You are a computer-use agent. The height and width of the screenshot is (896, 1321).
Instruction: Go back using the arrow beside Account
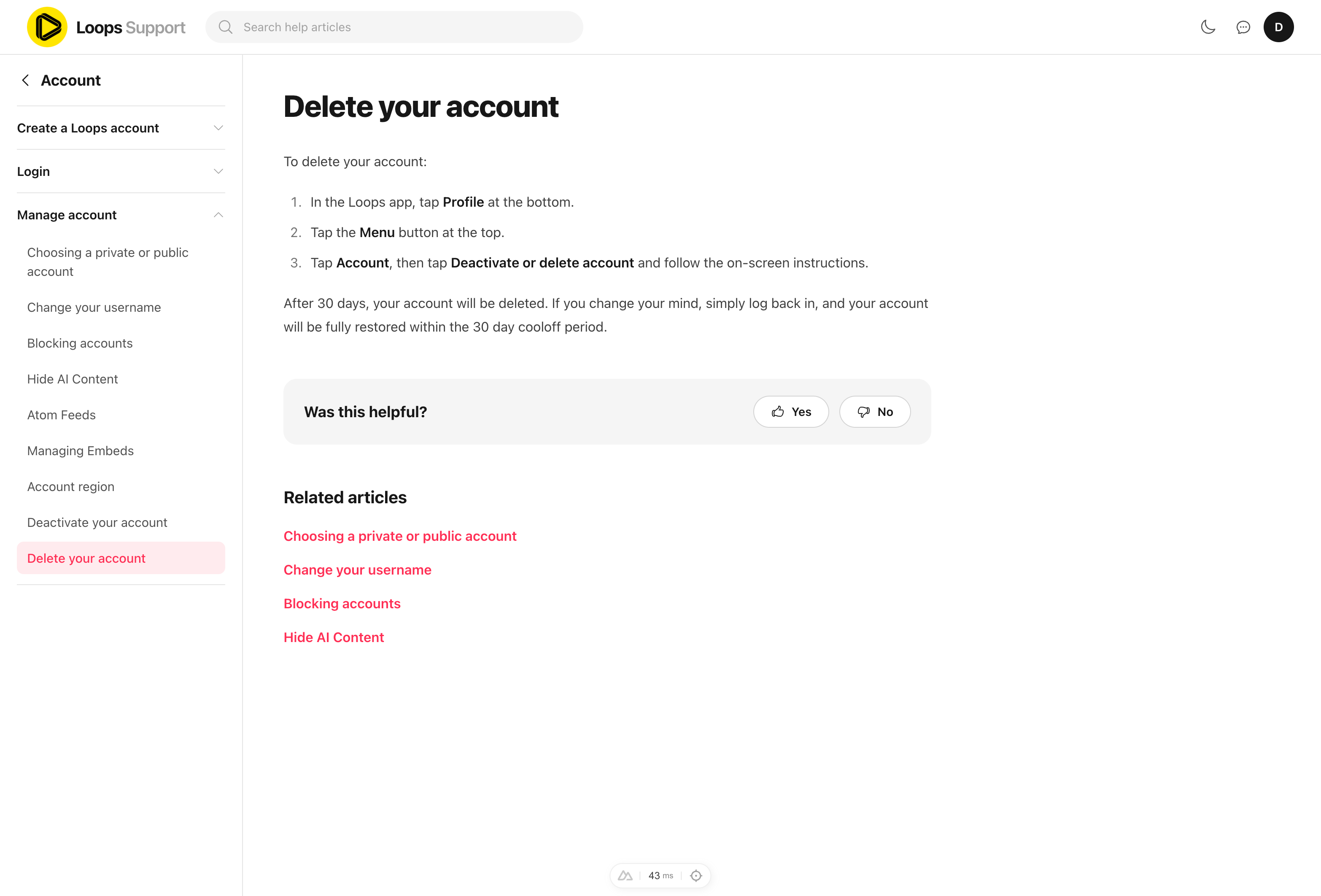pyautogui.click(x=26, y=80)
